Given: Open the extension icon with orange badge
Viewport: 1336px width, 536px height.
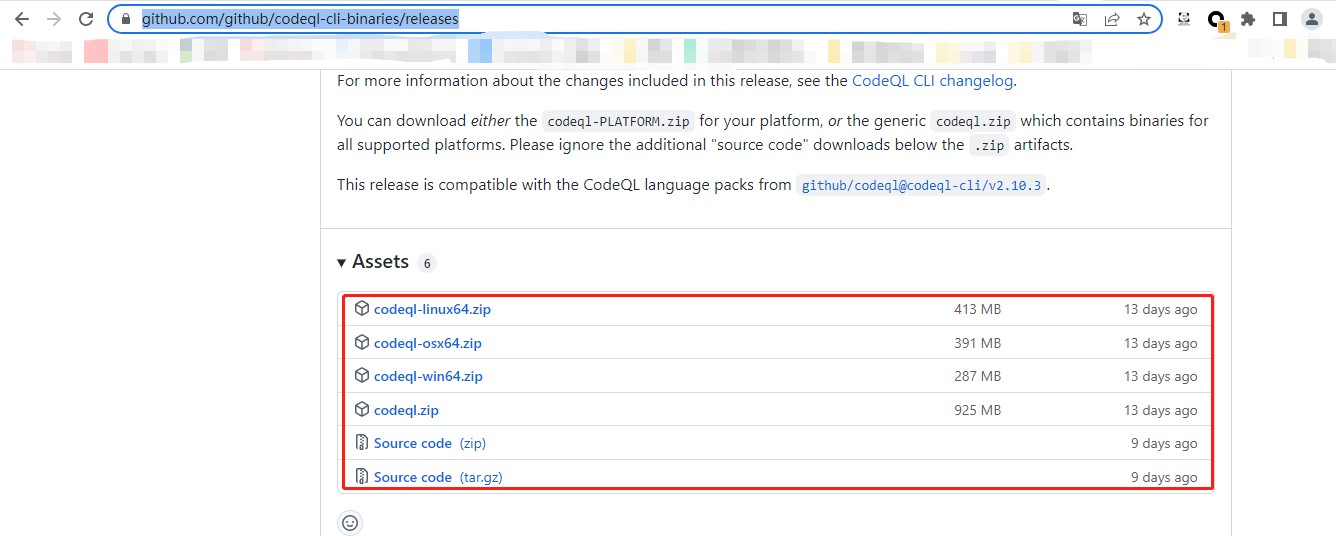Looking at the screenshot, I should click(1216, 20).
